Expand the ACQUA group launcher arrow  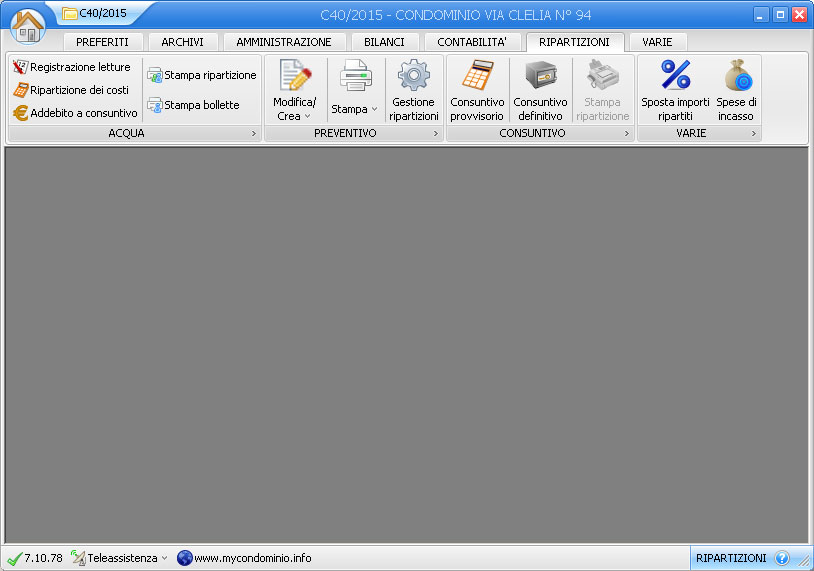click(253, 133)
